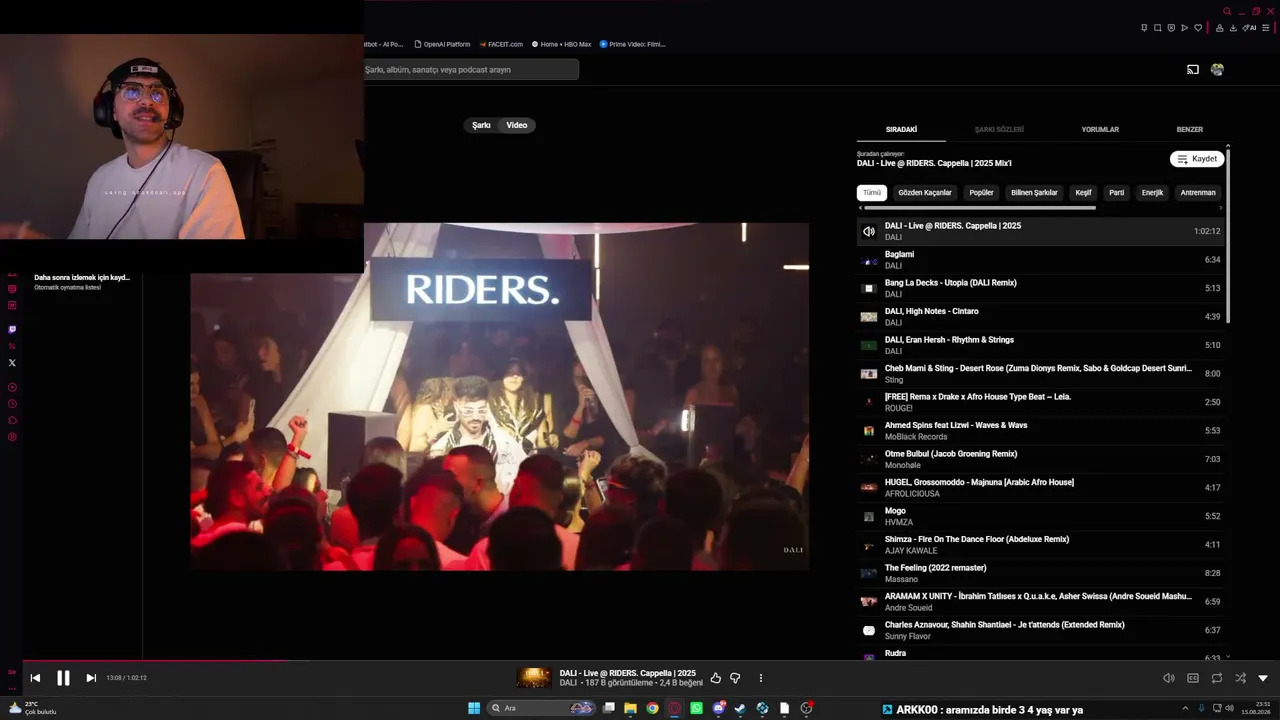Toggle shuffle in the player bar
This screenshot has height=720, width=1280.
tap(1240, 678)
